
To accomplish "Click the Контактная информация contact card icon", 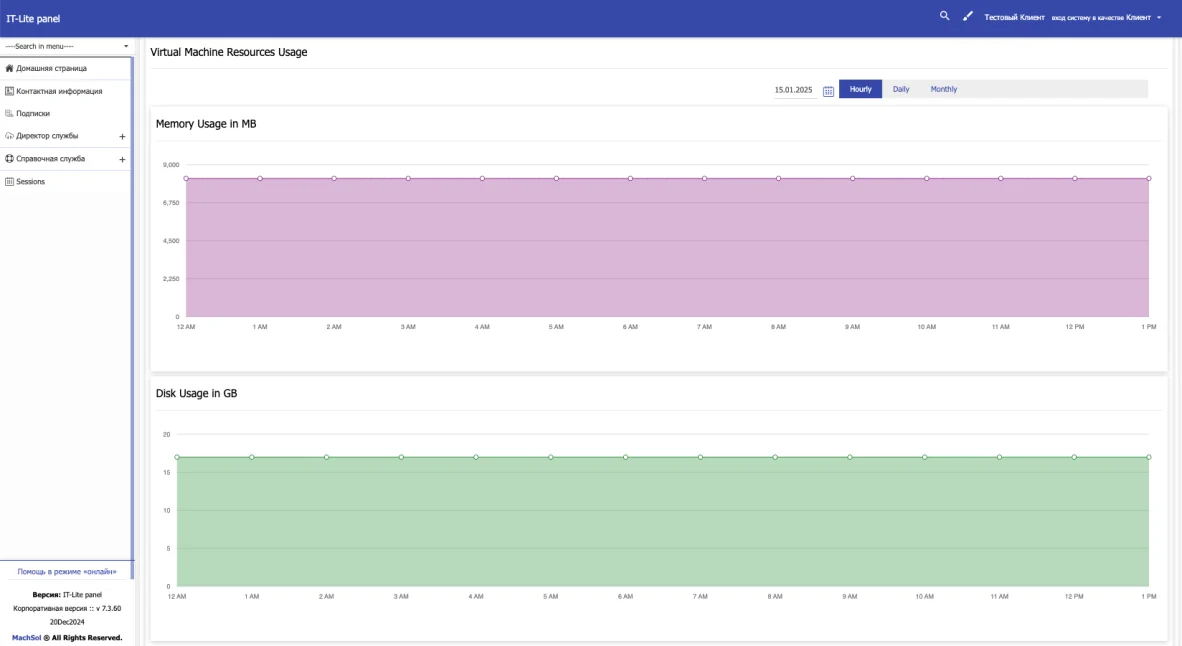I will click(9, 91).
